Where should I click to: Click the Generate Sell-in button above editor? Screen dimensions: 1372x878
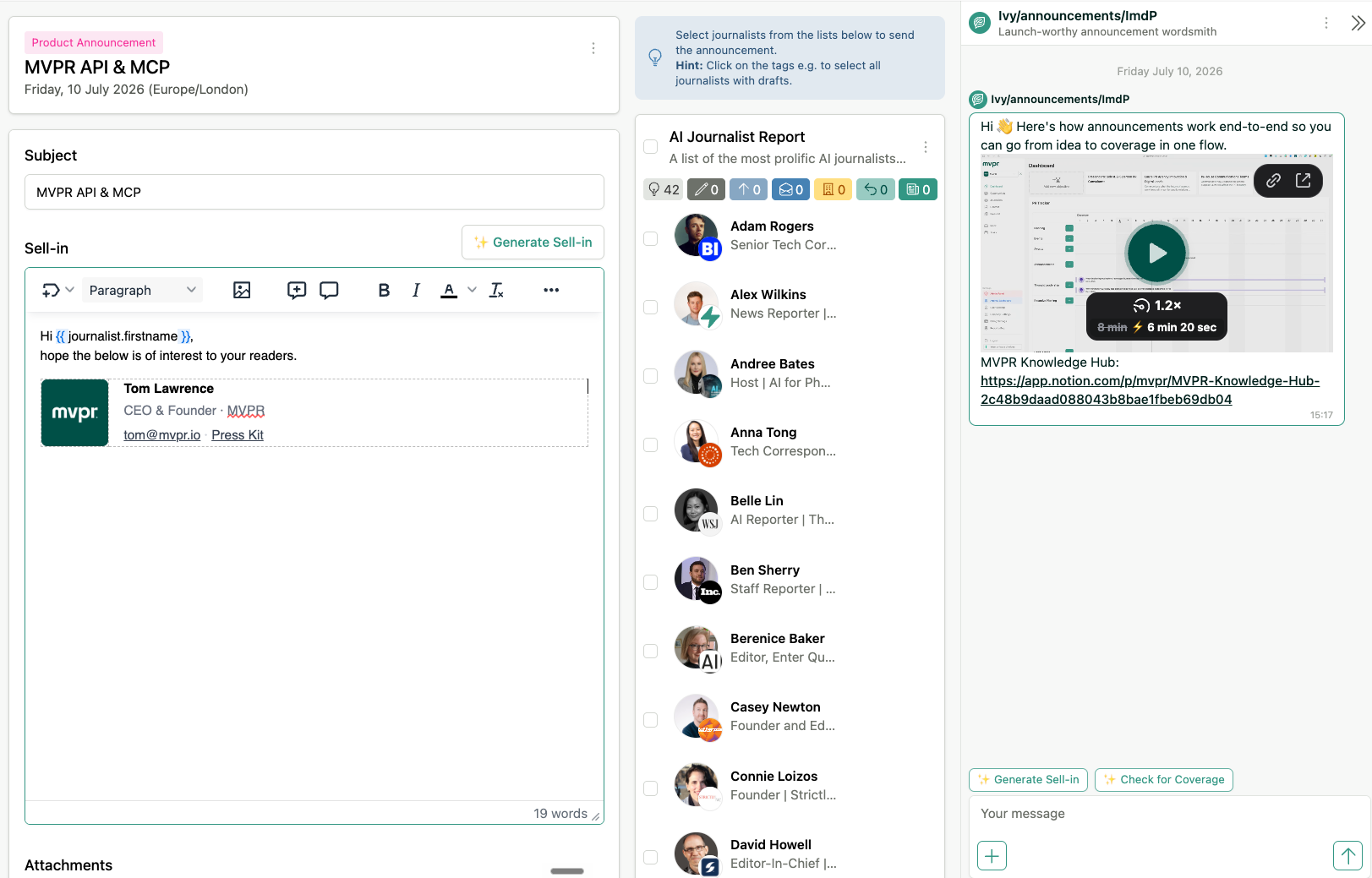pos(533,243)
